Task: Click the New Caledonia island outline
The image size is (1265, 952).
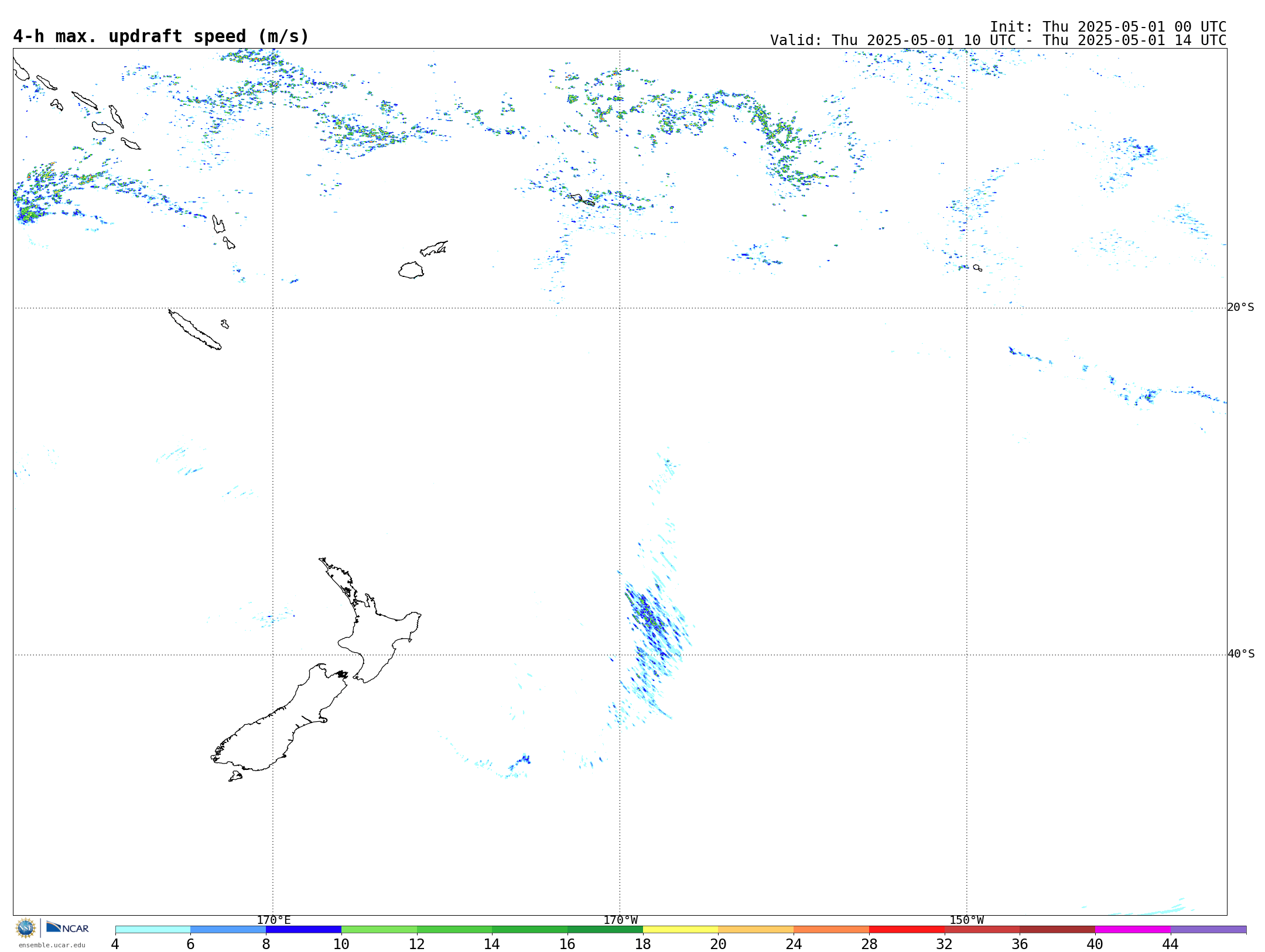Action: click(194, 330)
